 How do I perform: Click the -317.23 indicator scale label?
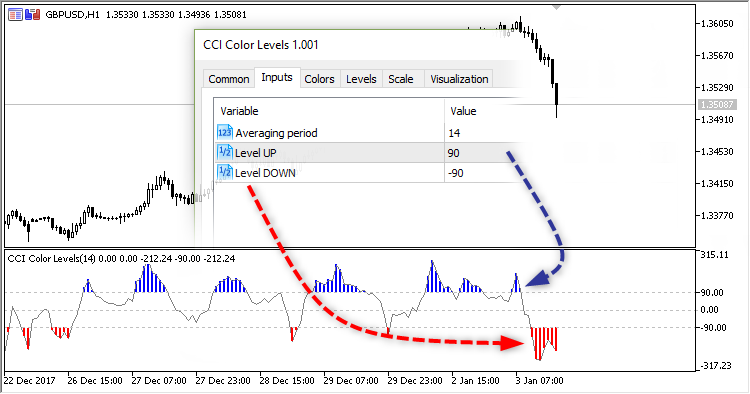click(x=716, y=366)
